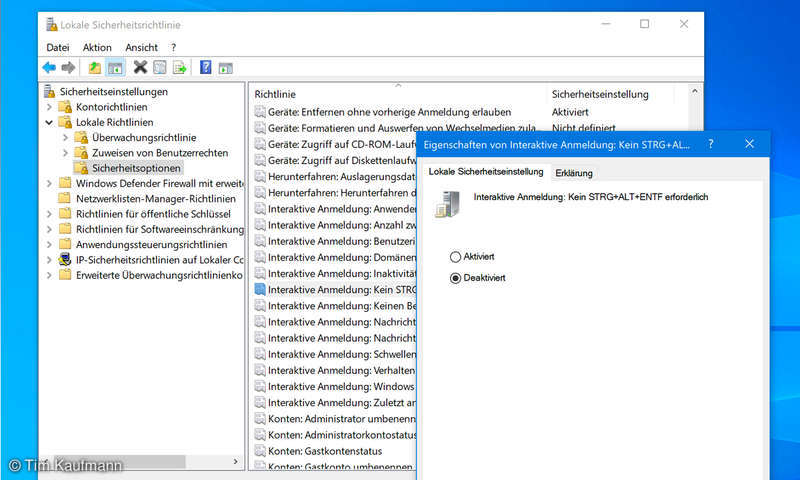Expand the Überwachungsrichtlinie tree node
The width and height of the screenshot is (800, 480).
click(x=67, y=138)
